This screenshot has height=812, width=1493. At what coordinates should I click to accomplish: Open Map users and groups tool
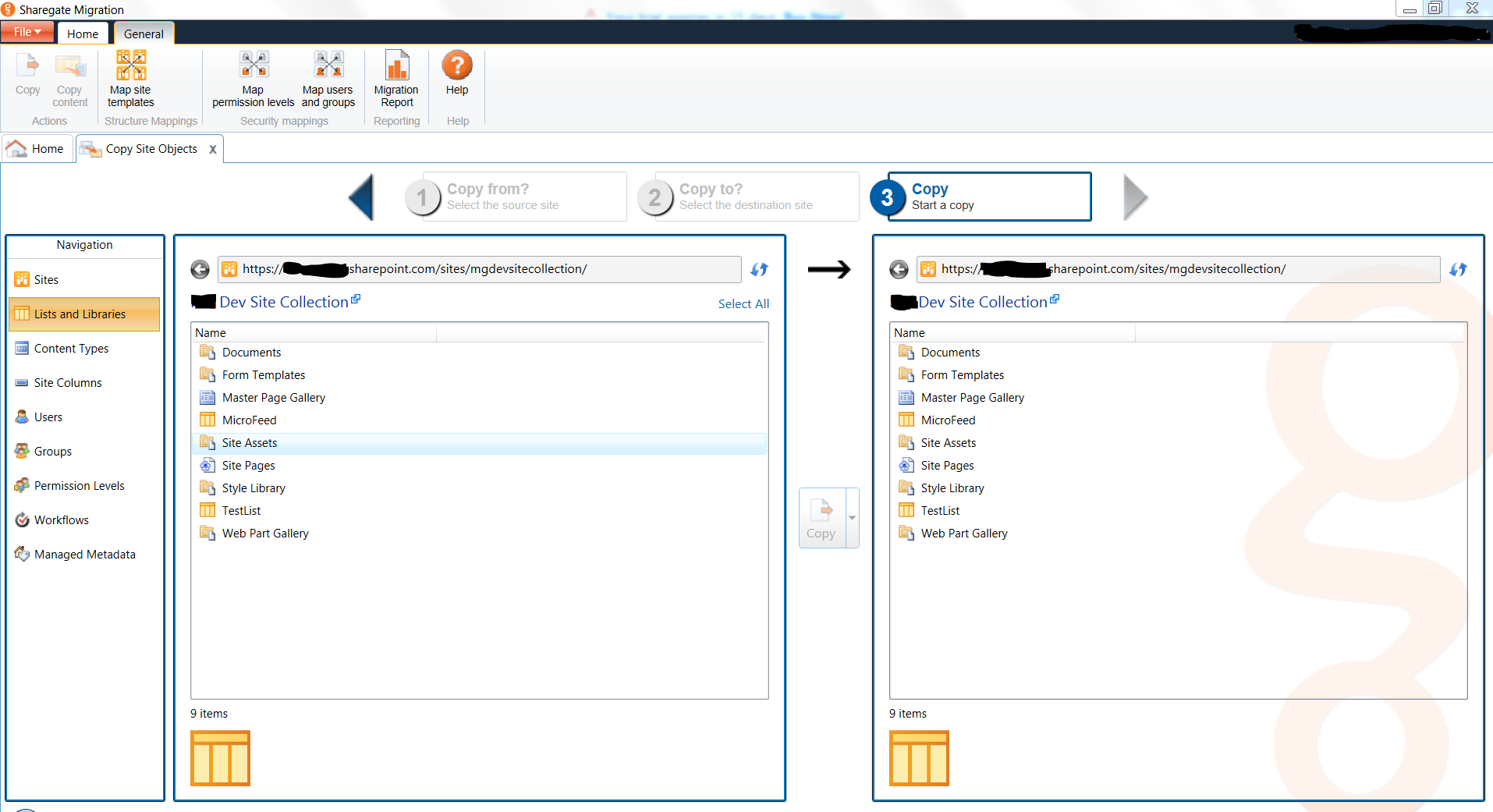pyautogui.click(x=328, y=79)
